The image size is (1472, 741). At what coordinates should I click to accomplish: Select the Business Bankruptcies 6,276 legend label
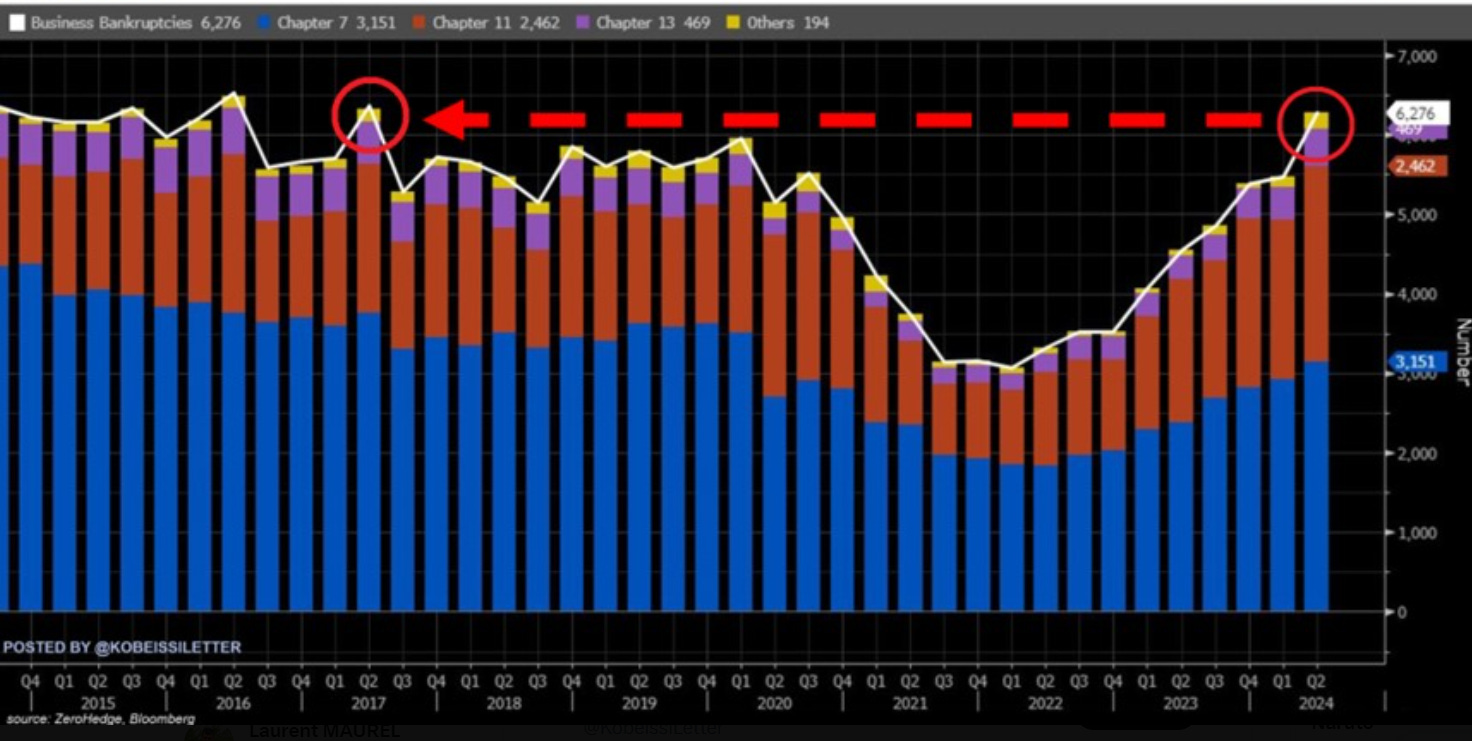click(136, 23)
